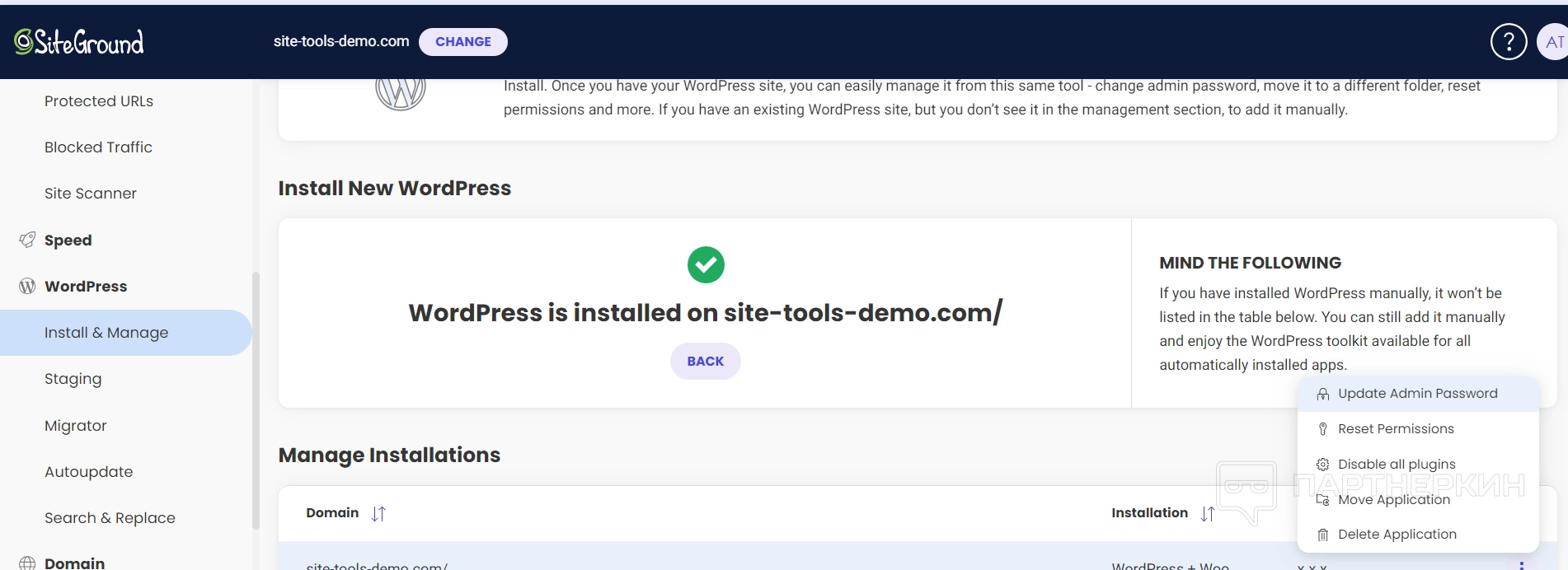
Task: Expand the WordPress sidebar section
Action: pos(86,286)
